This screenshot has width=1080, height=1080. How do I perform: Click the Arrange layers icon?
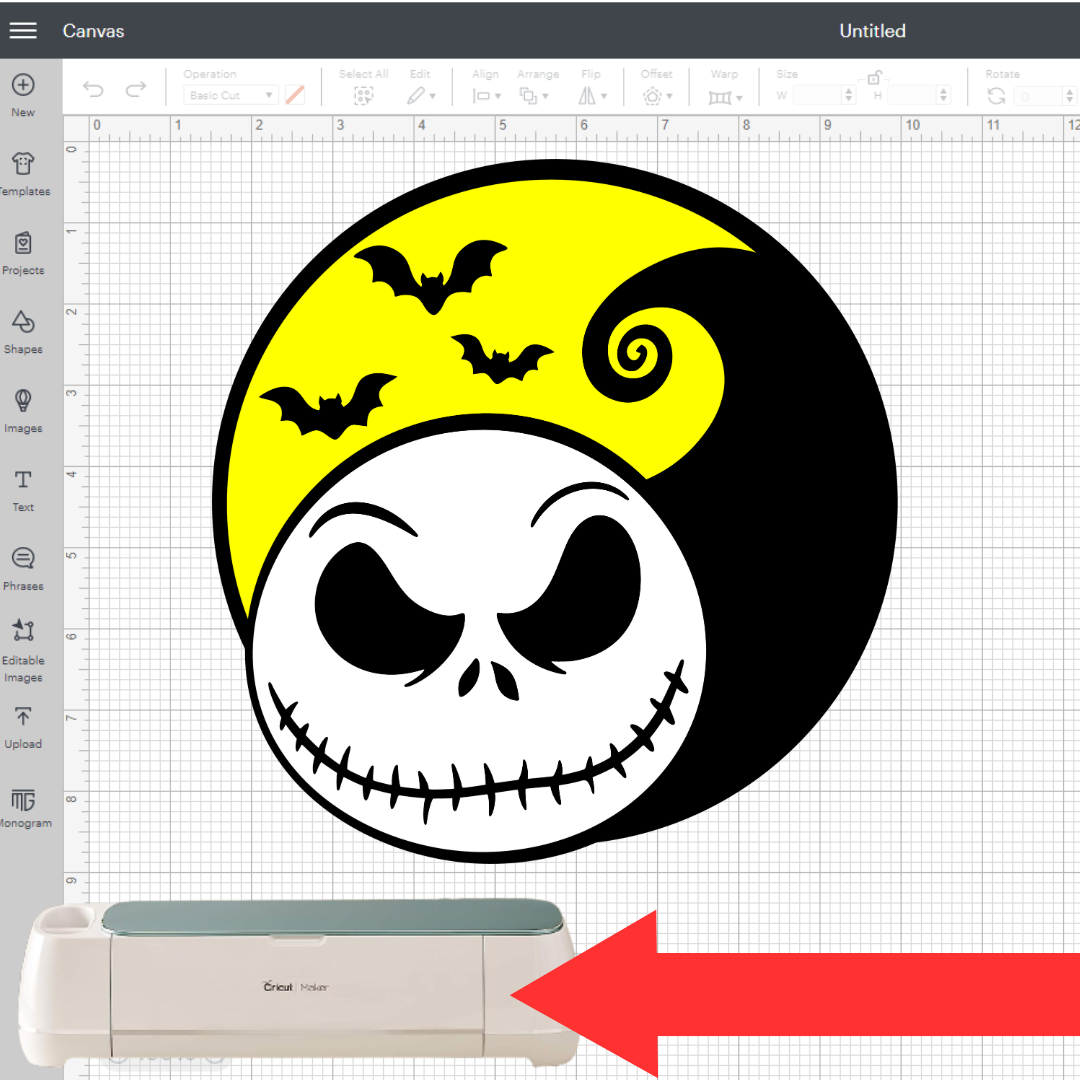[528, 96]
